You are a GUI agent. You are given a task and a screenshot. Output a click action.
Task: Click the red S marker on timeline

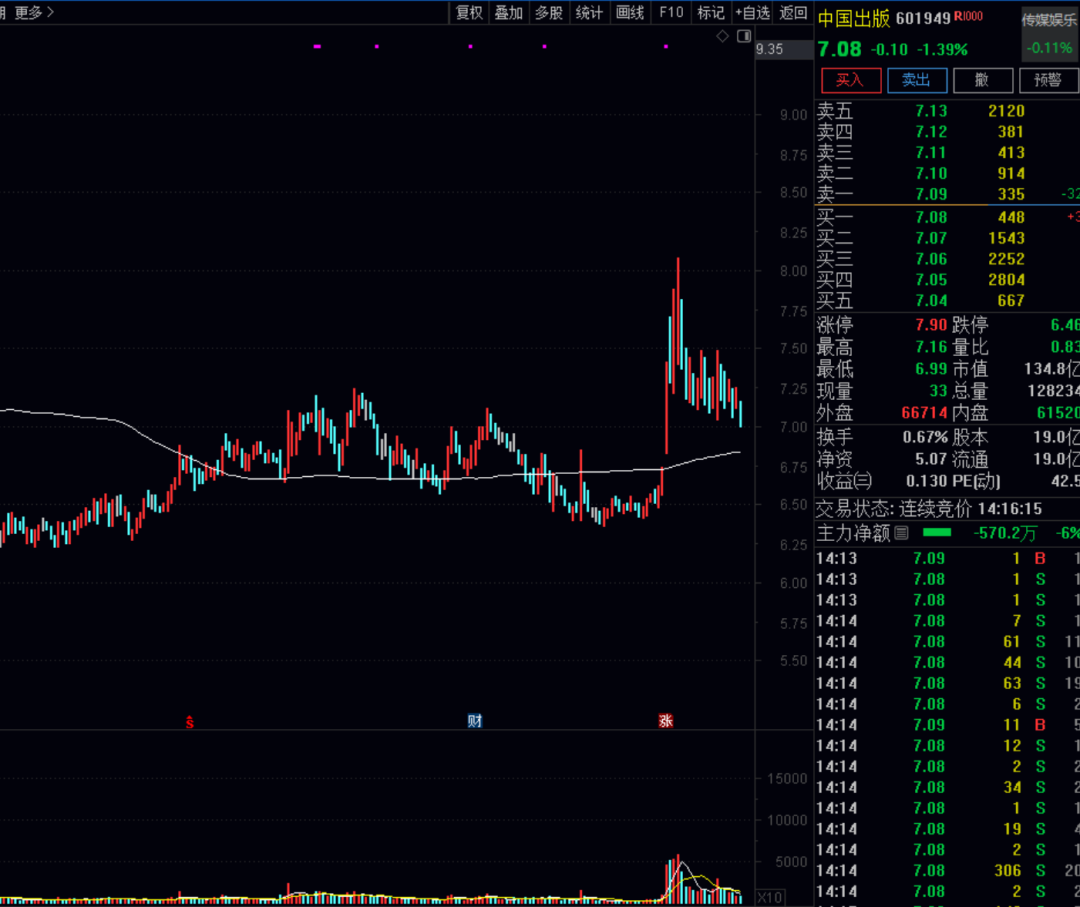tap(188, 720)
